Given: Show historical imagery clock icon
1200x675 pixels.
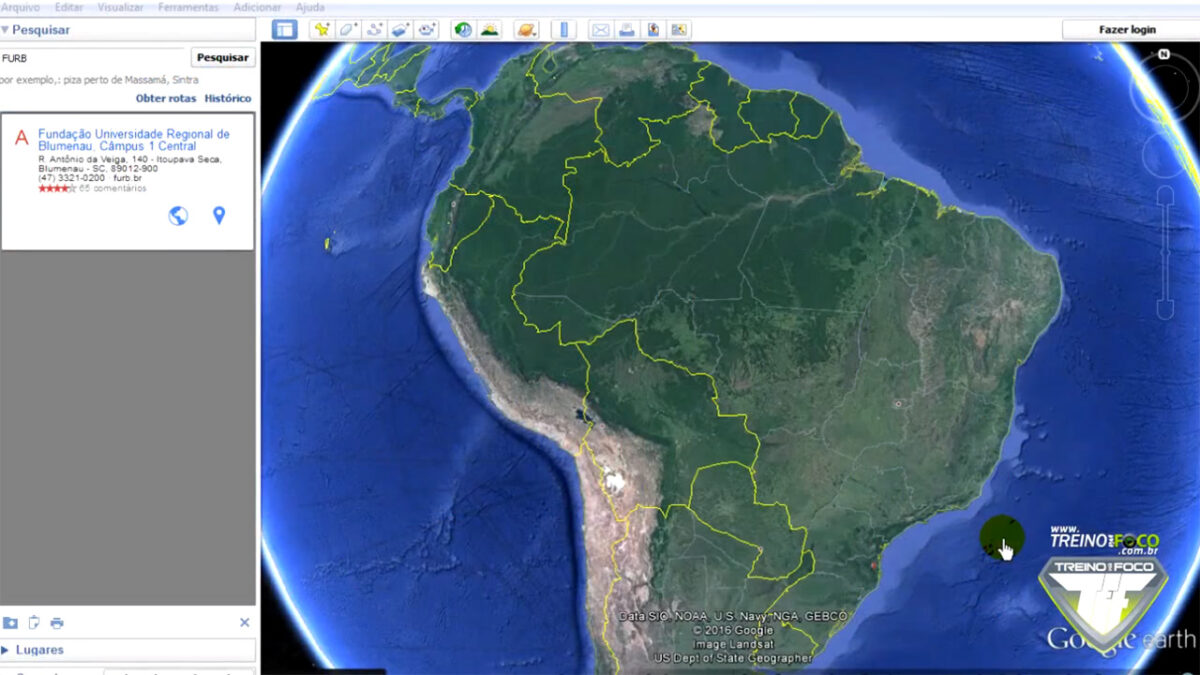Looking at the screenshot, I should (463, 29).
